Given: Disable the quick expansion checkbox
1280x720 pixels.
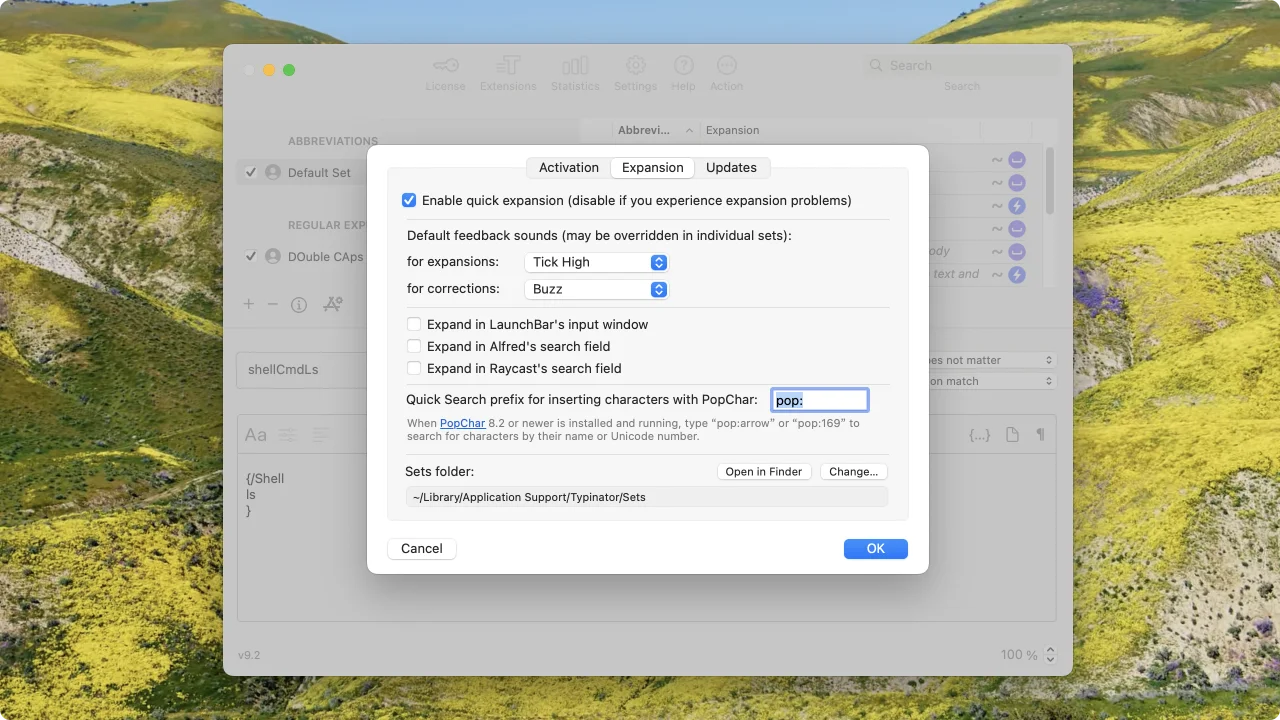Looking at the screenshot, I should point(409,200).
